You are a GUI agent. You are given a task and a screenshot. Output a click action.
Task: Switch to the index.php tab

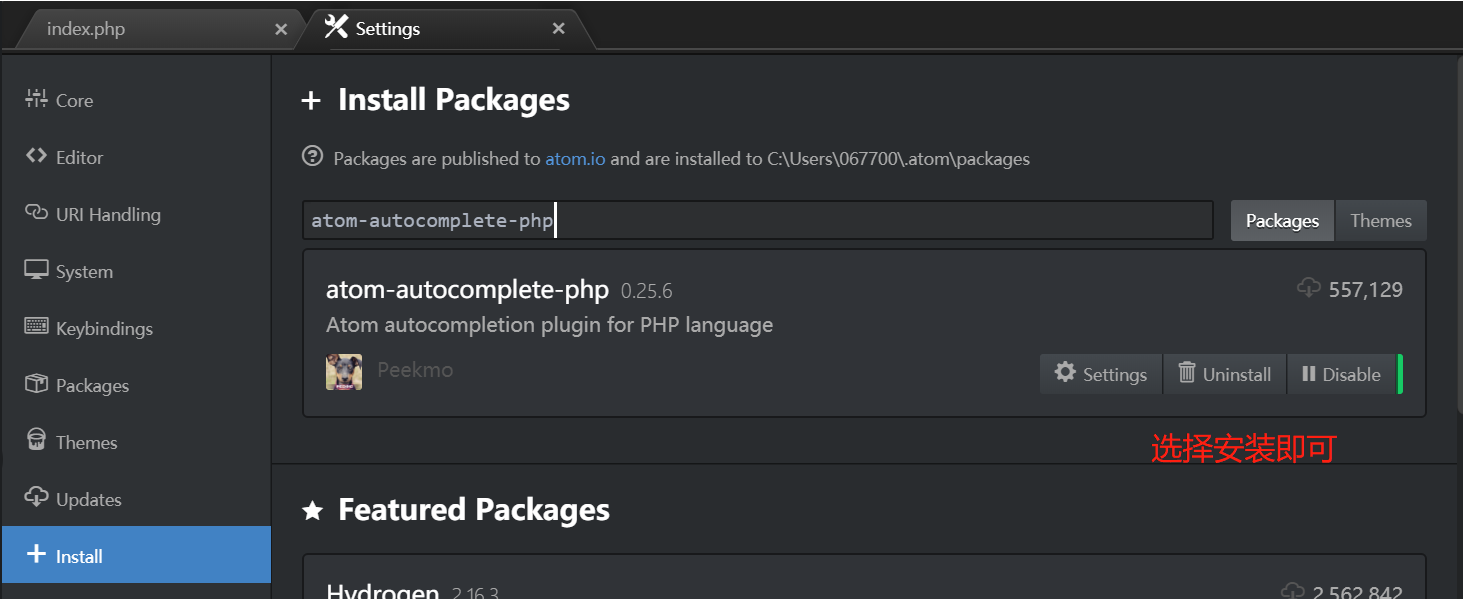click(x=86, y=29)
